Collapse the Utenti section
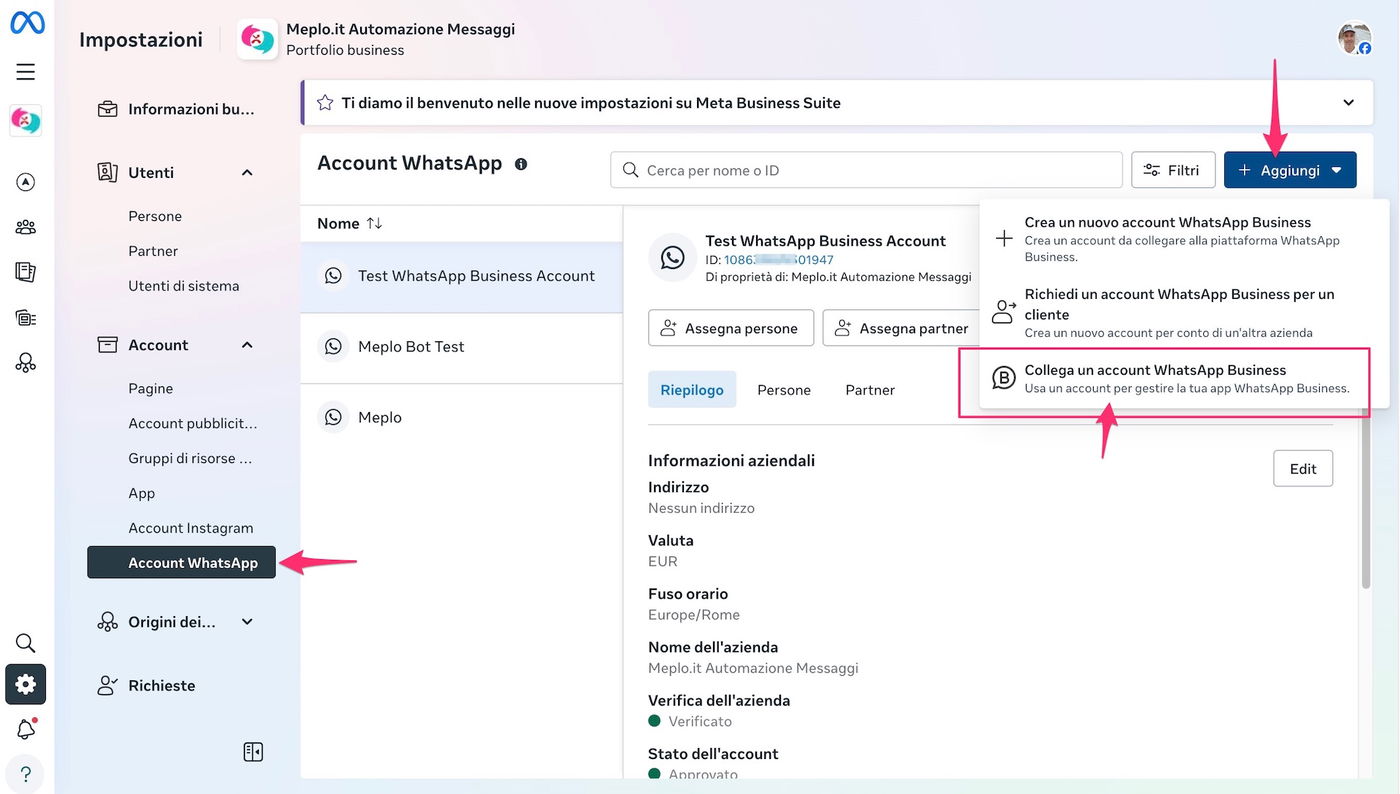This screenshot has width=1400, height=794. [247, 173]
